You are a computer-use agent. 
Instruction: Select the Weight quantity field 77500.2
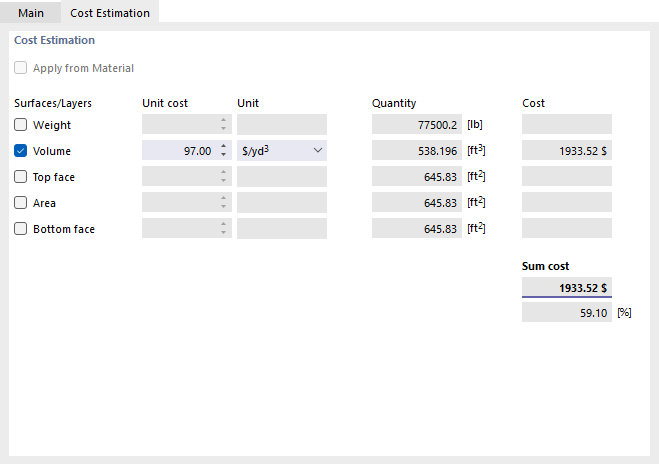[x=417, y=125]
